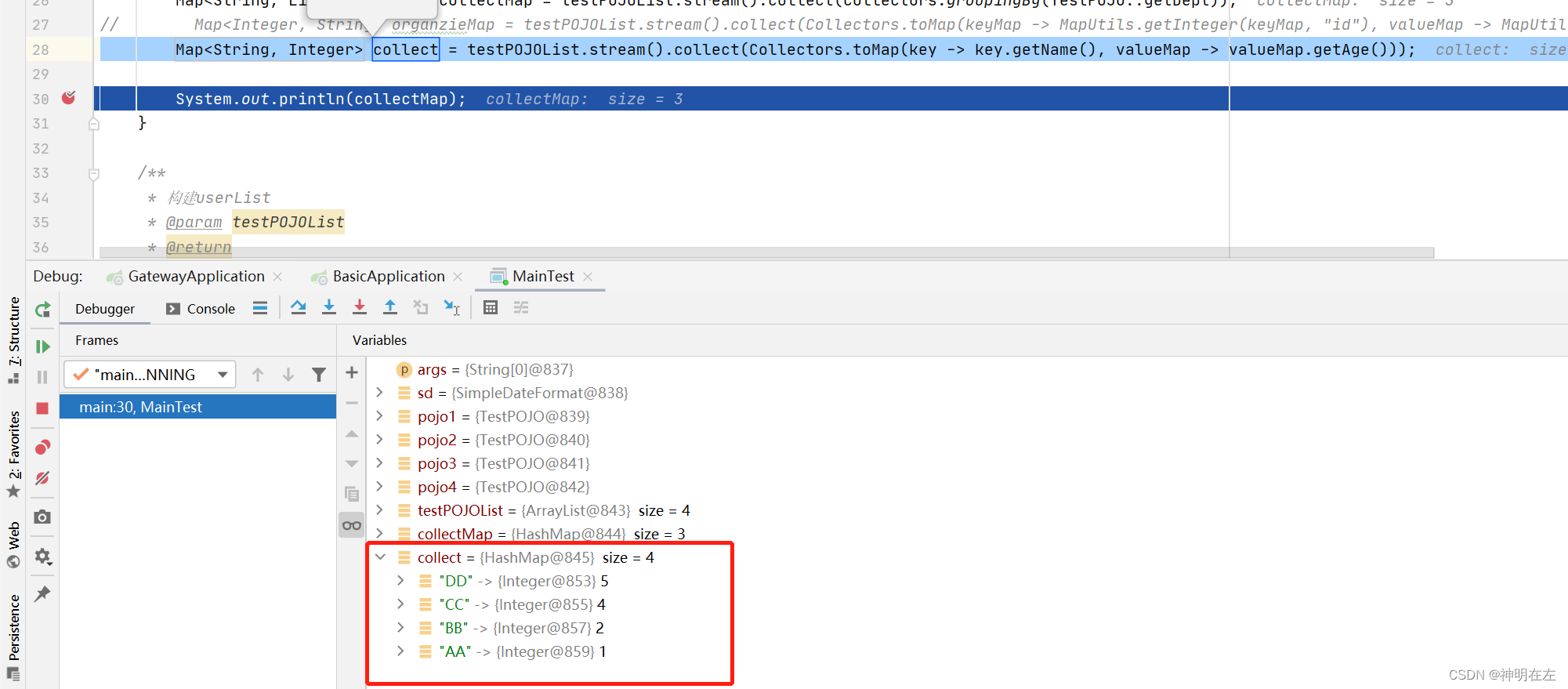This screenshot has width=1568, height=689.
Task: Expand pojo3 variable node
Action: click(380, 463)
